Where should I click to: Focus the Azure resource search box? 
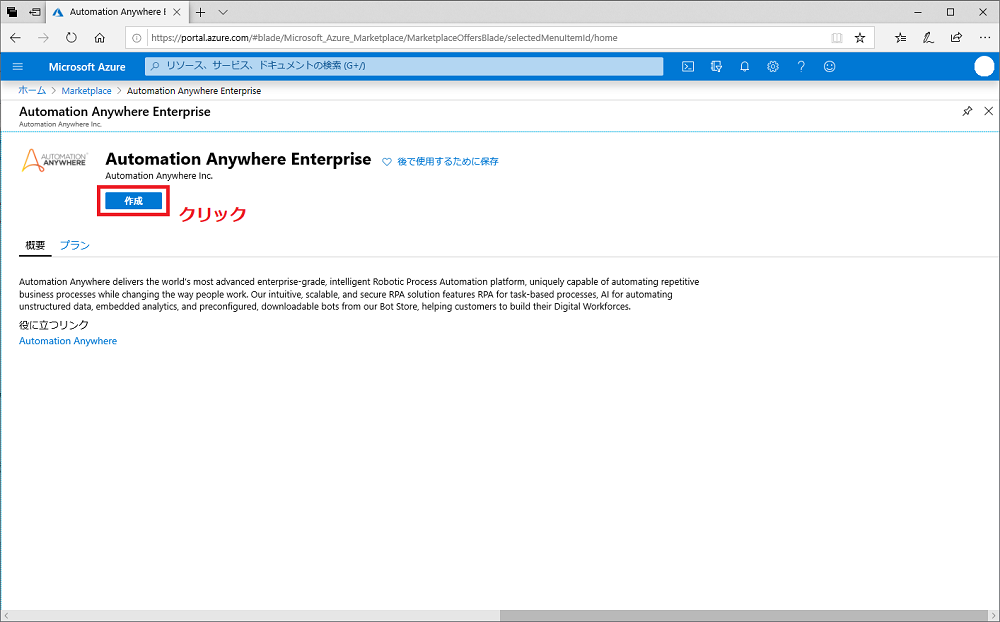click(404, 66)
